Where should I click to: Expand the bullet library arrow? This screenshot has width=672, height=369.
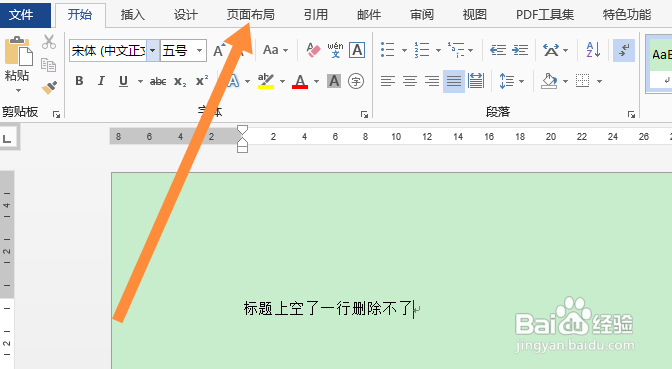404,51
